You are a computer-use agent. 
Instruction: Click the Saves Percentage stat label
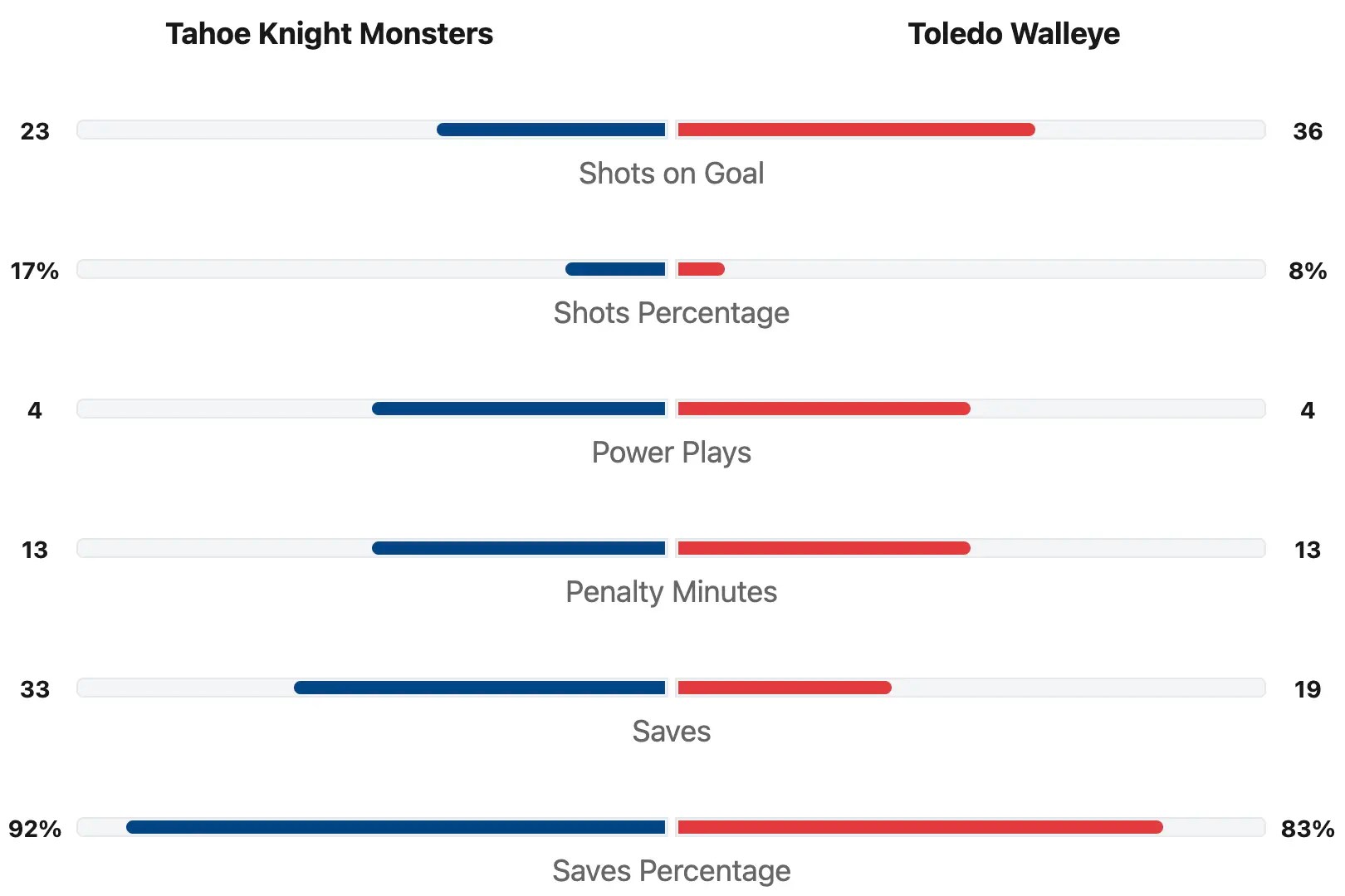point(671,871)
